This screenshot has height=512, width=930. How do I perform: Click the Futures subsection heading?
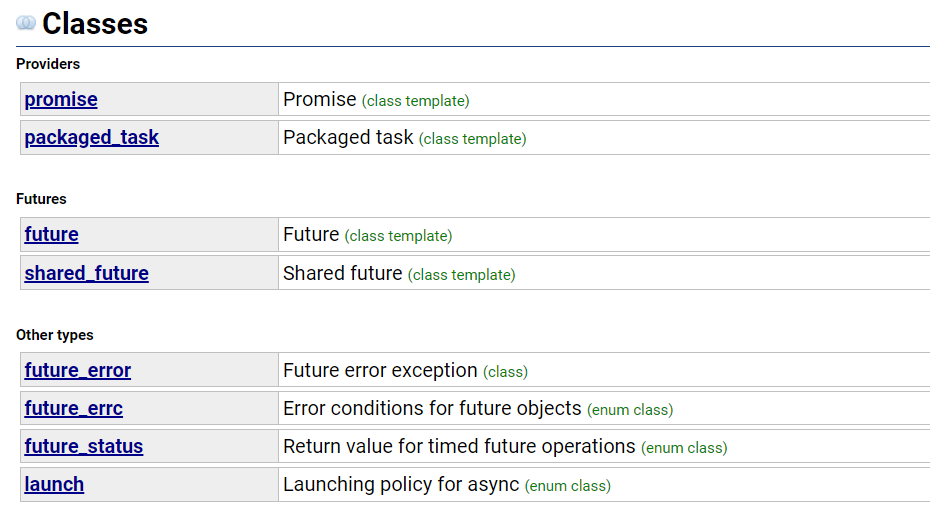pos(41,199)
